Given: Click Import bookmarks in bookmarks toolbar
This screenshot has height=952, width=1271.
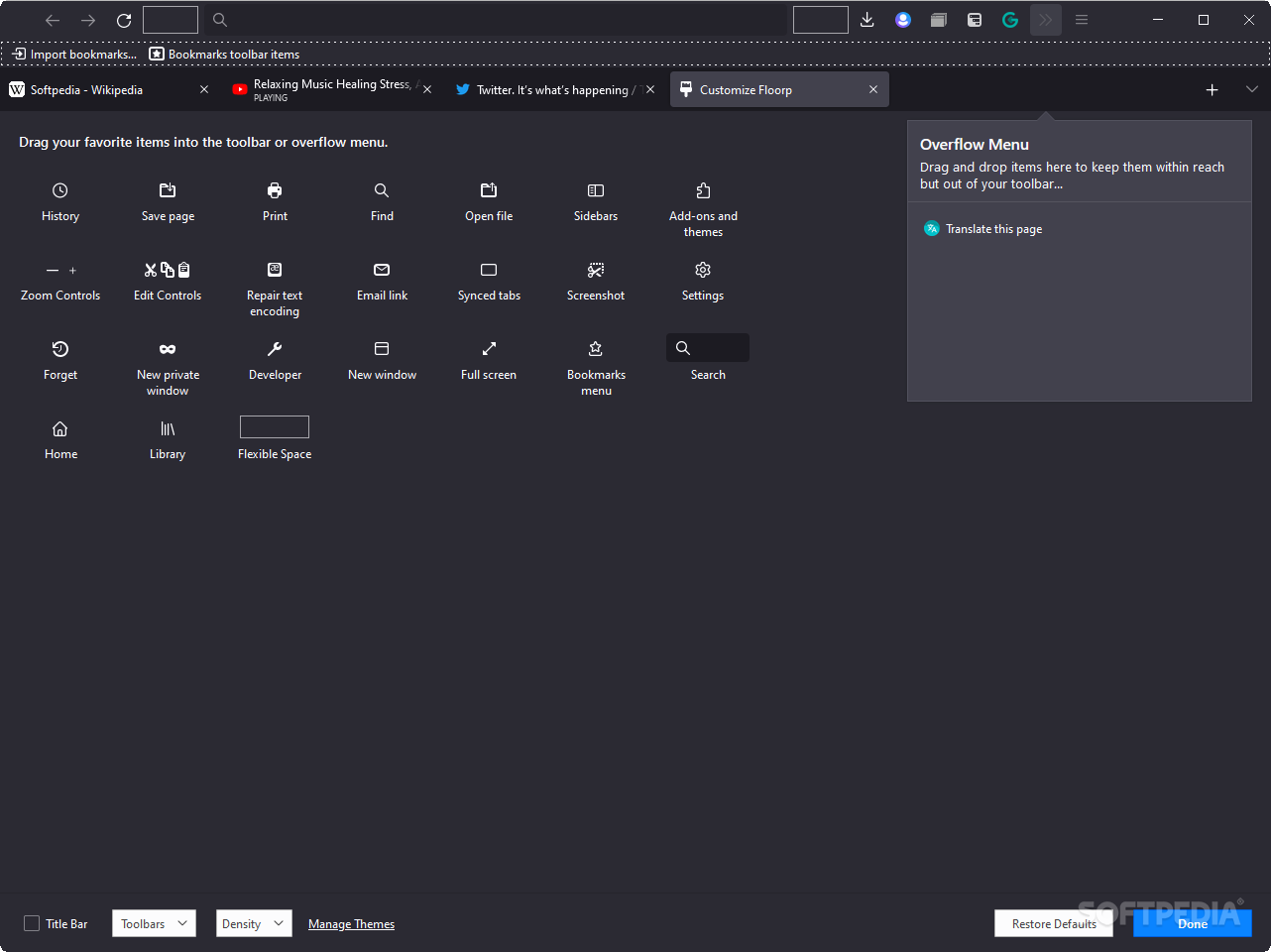Looking at the screenshot, I should 74,55.
